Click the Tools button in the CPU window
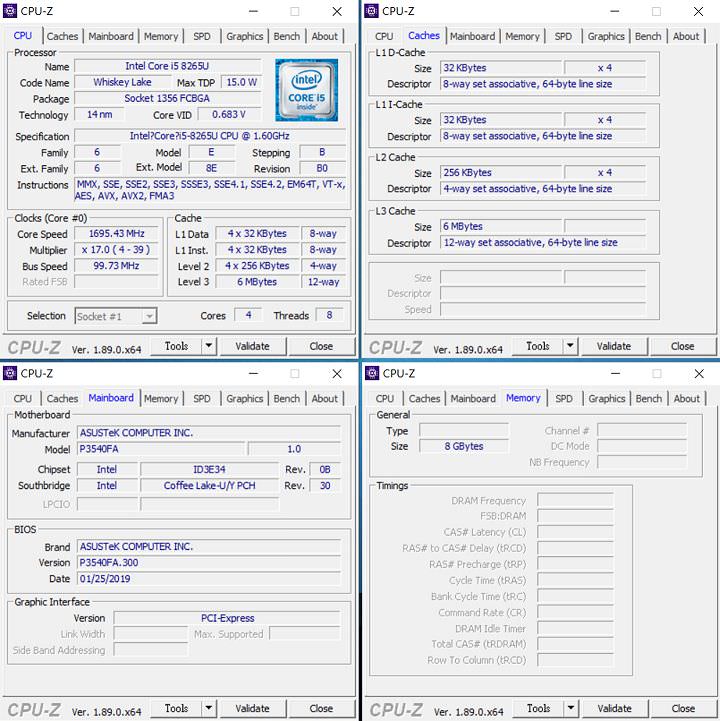720x721 pixels. [x=177, y=346]
